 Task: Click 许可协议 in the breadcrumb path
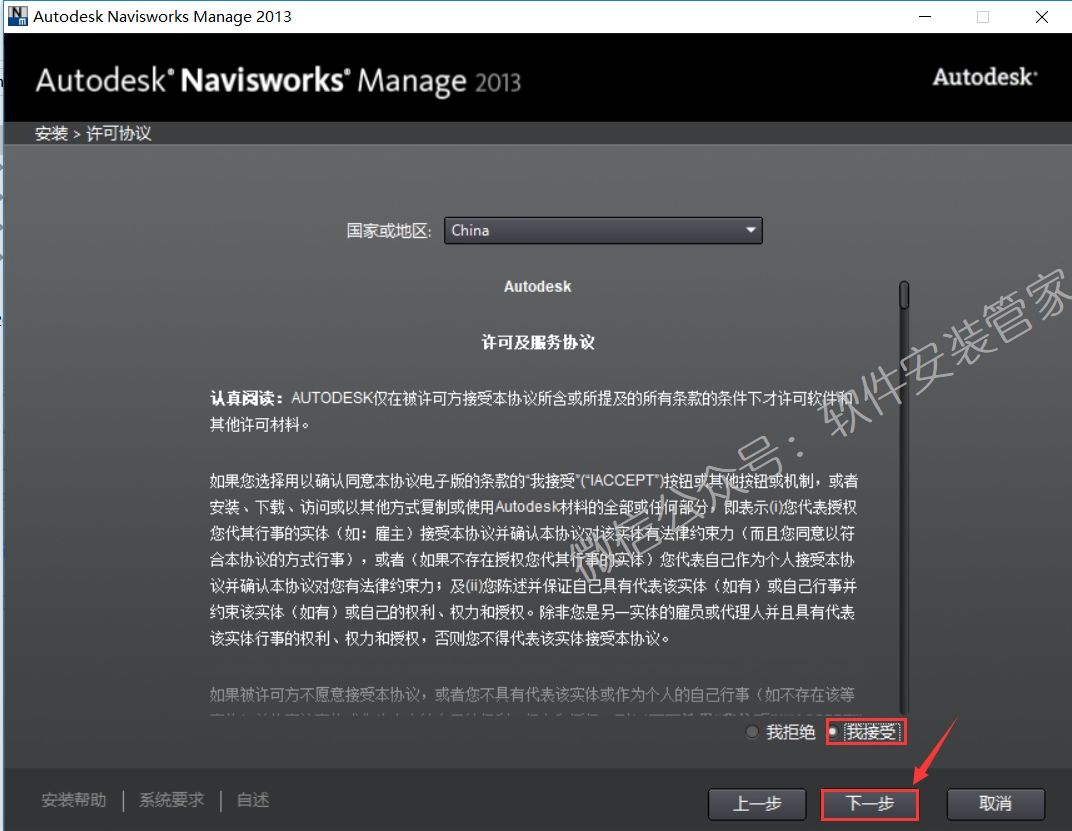coord(119,134)
